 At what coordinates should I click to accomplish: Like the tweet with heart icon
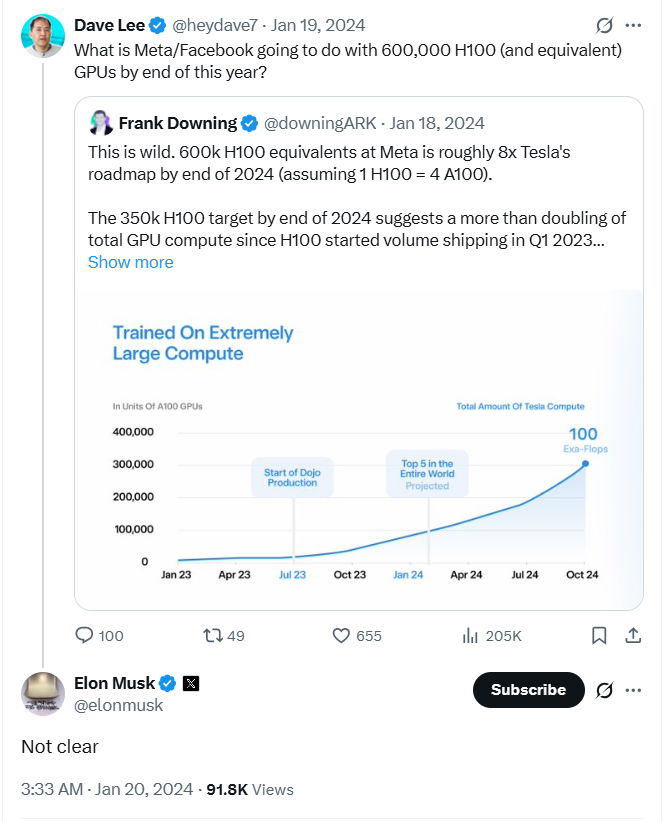click(341, 635)
